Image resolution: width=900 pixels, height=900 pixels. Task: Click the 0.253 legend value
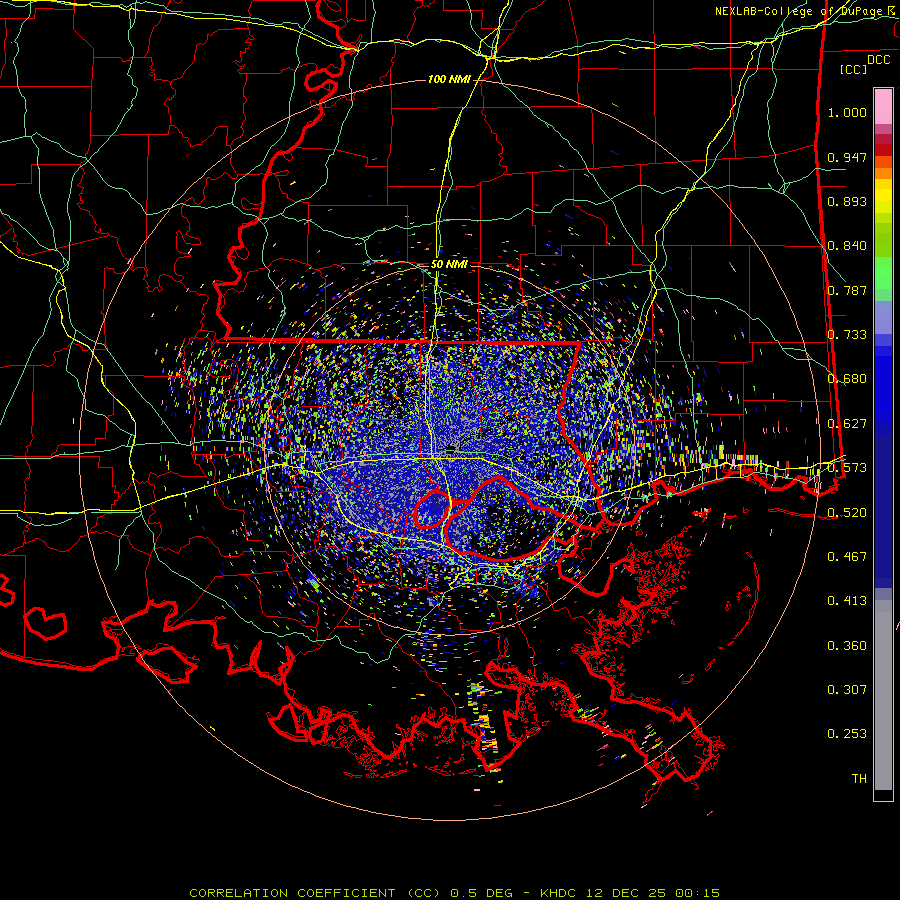847,734
